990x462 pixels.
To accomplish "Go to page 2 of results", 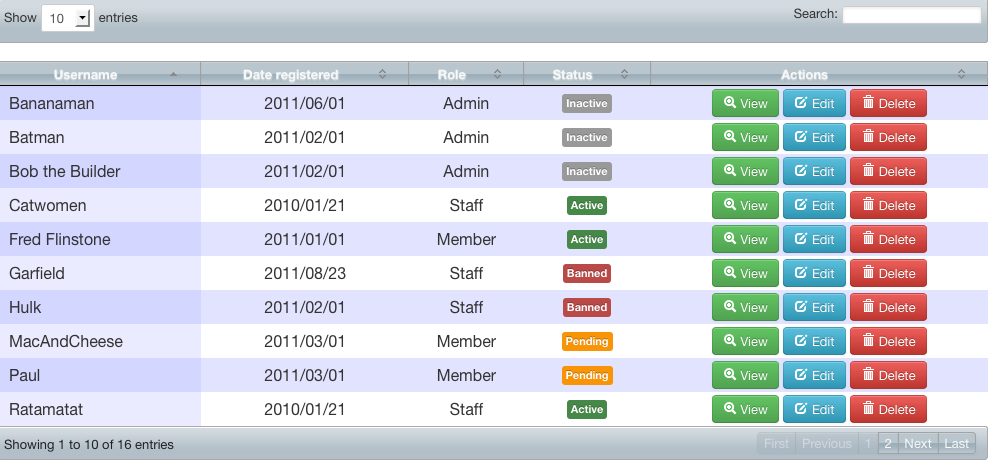I will (888, 444).
